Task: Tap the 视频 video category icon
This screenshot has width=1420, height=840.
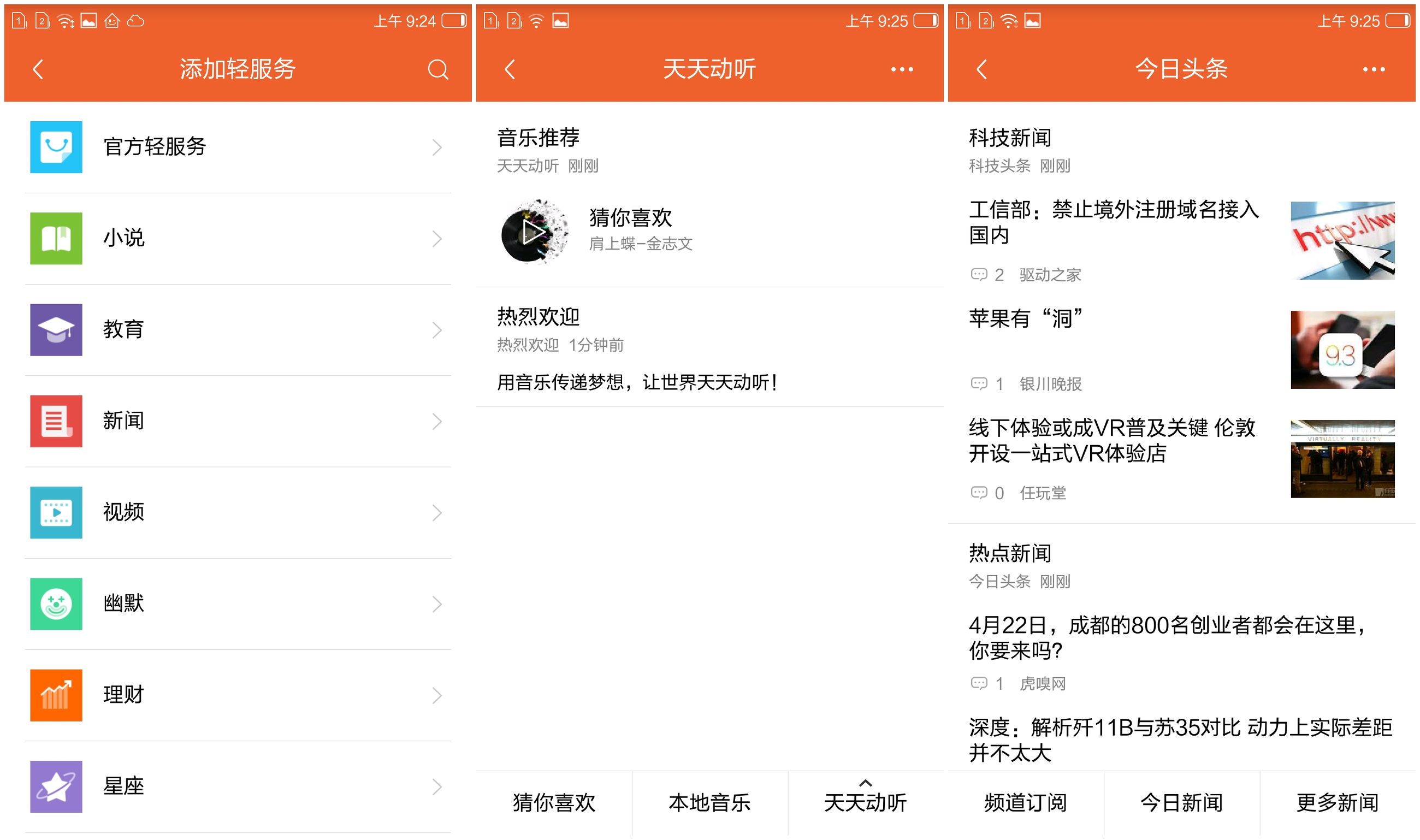Action: point(57,513)
